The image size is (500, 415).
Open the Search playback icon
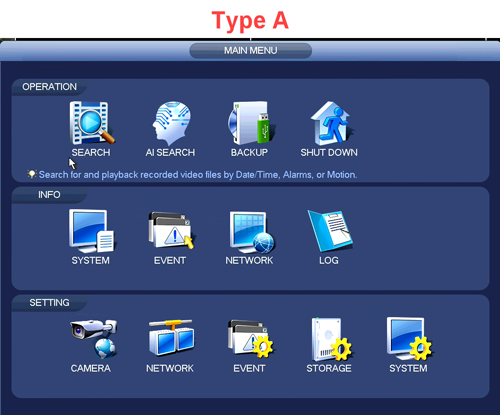click(91, 123)
